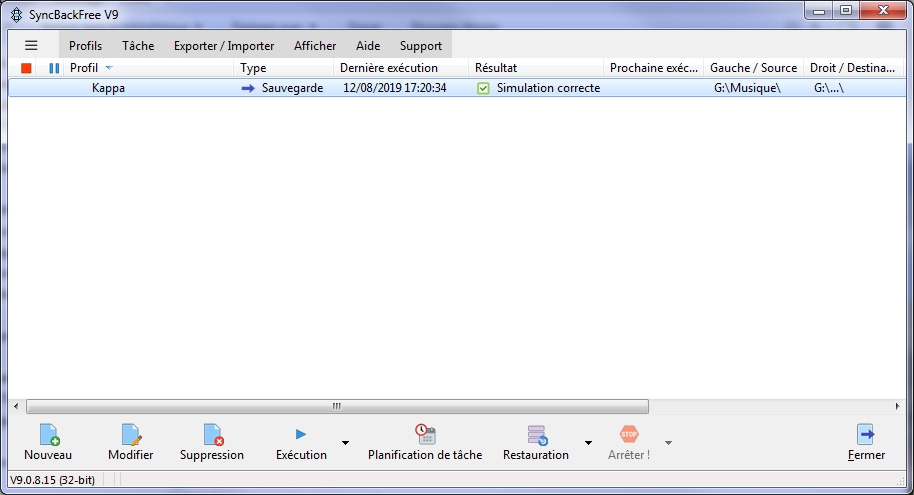The width and height of the screenshot is (914, 495).
Task: Click the Profil column sort arrow
Action: point(109,68)
